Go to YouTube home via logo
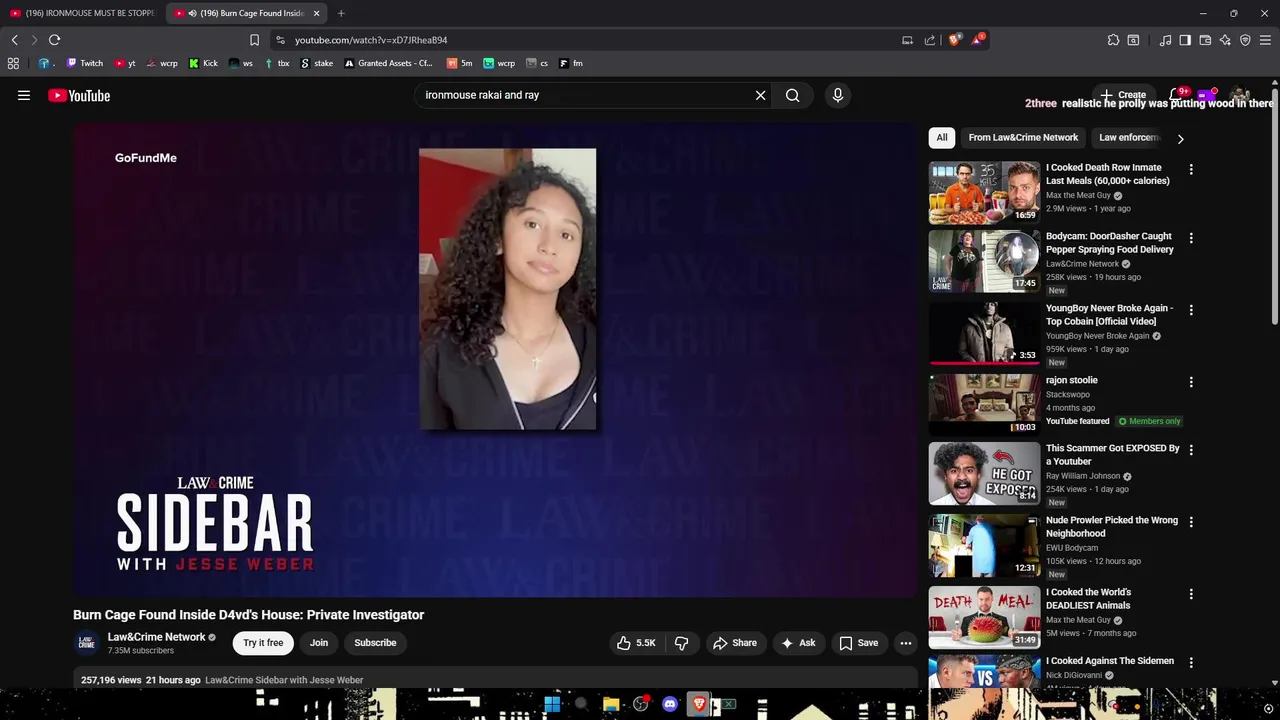The image size is (1280, 720). pos(79,96)
